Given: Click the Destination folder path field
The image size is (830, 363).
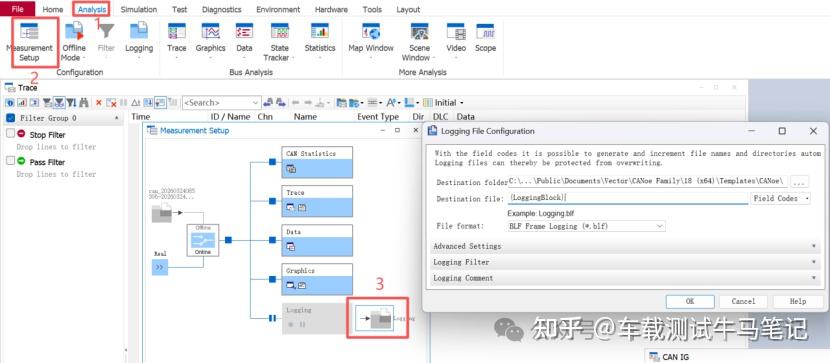Looking at the screenshot, I should (x=648, y=182).
